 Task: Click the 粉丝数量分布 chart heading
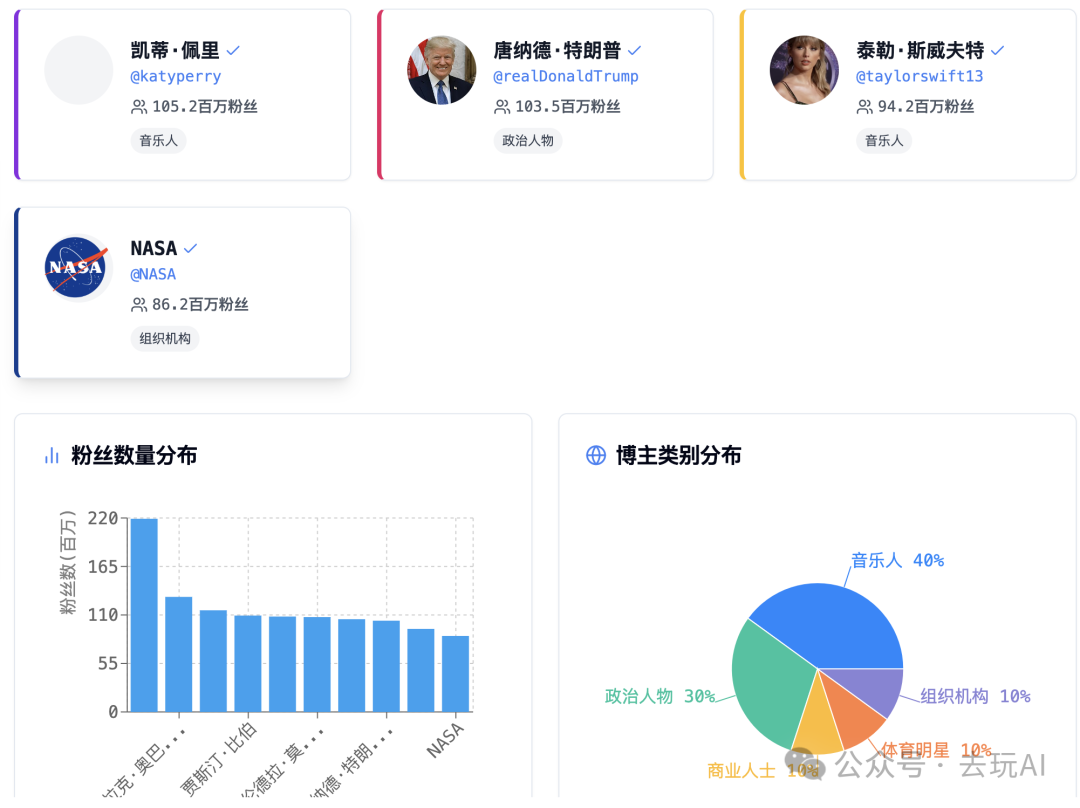pyautogui.click(x=134, y=455)
